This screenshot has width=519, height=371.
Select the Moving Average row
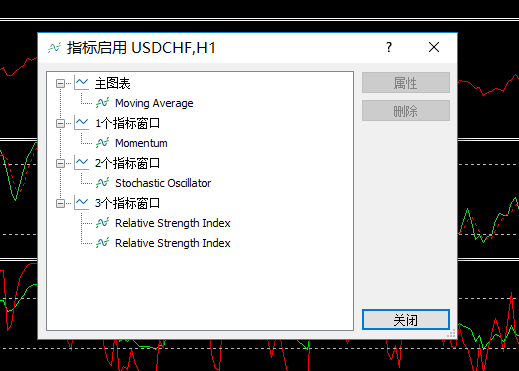pos(154,103)
